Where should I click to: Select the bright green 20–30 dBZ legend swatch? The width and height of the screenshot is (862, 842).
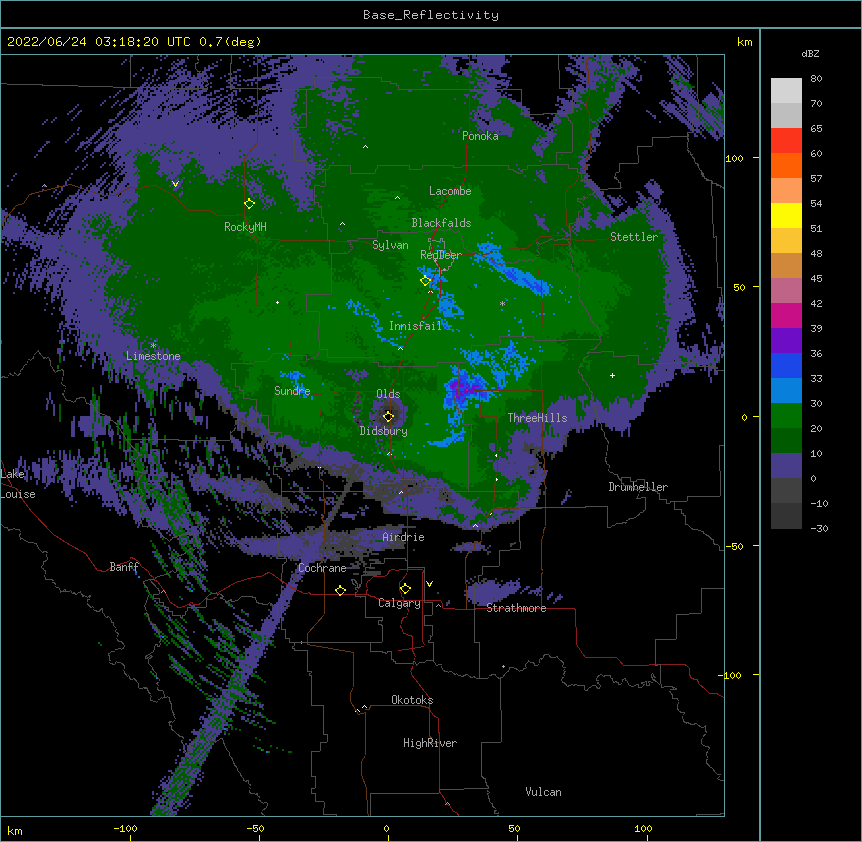(x=786, y=416)
